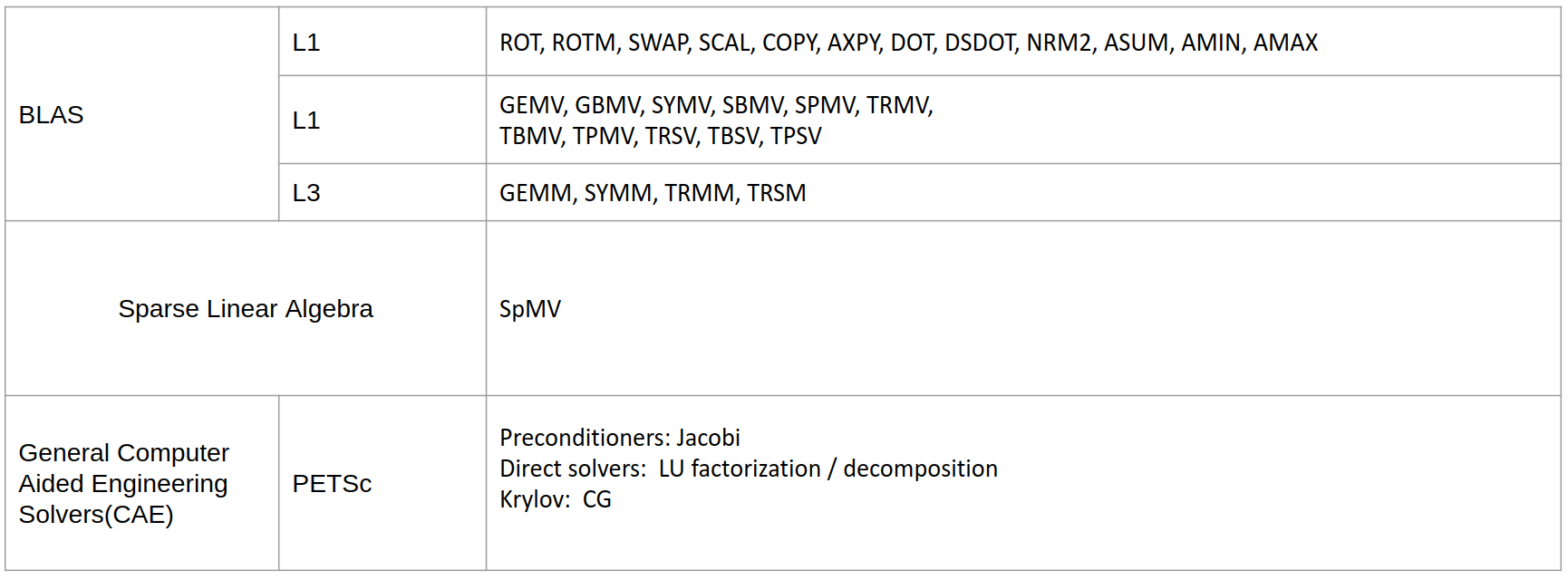The width and height of the screenshot is (1568, 580).
Task: Select the NRM2 word
Action: (x=1059, y=43)
